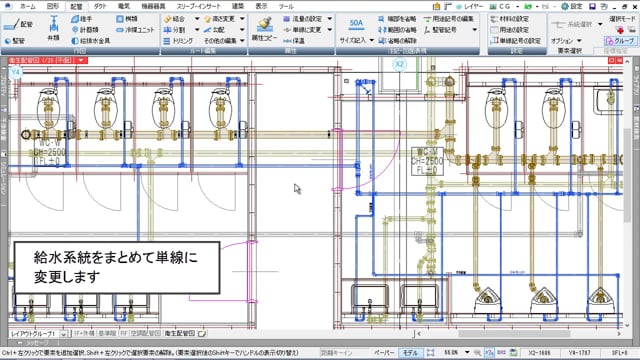
Task: Open the オプション dropdown
Action: (x=566, y=41)
